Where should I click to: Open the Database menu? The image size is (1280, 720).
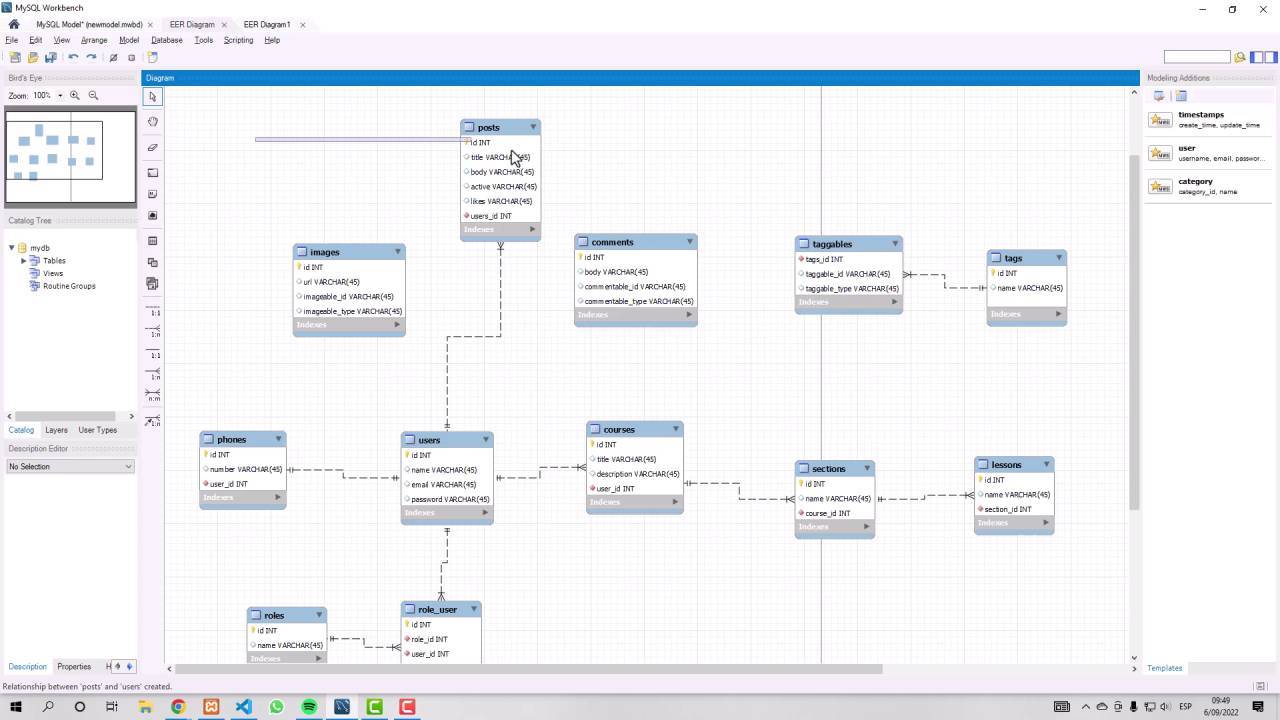pyautogui.click(x=166, y=40)
